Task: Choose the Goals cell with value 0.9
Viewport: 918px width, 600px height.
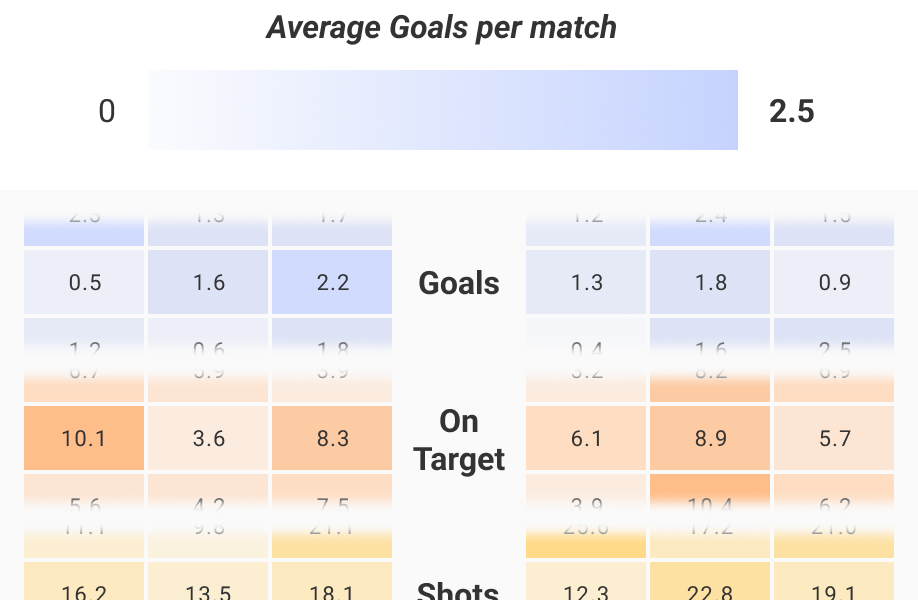Action: point(834,283)
